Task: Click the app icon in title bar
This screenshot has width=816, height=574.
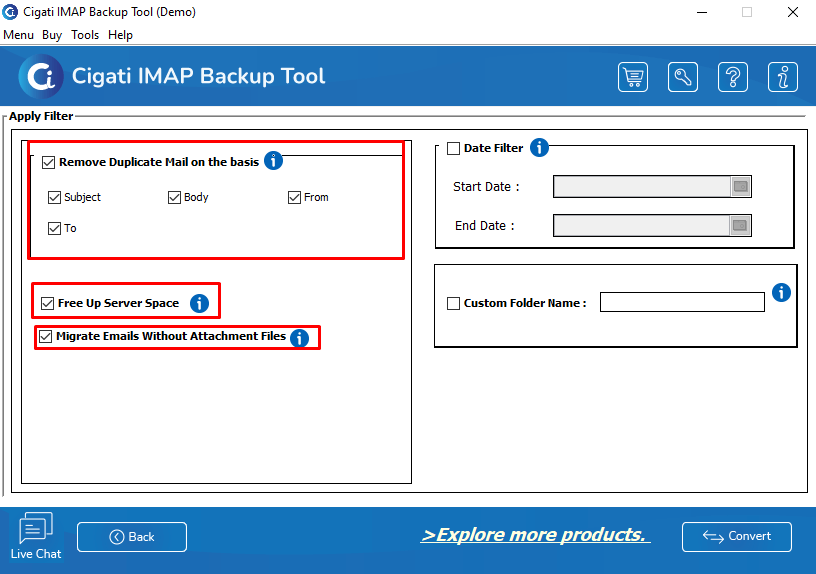Action: pos(10,11)
